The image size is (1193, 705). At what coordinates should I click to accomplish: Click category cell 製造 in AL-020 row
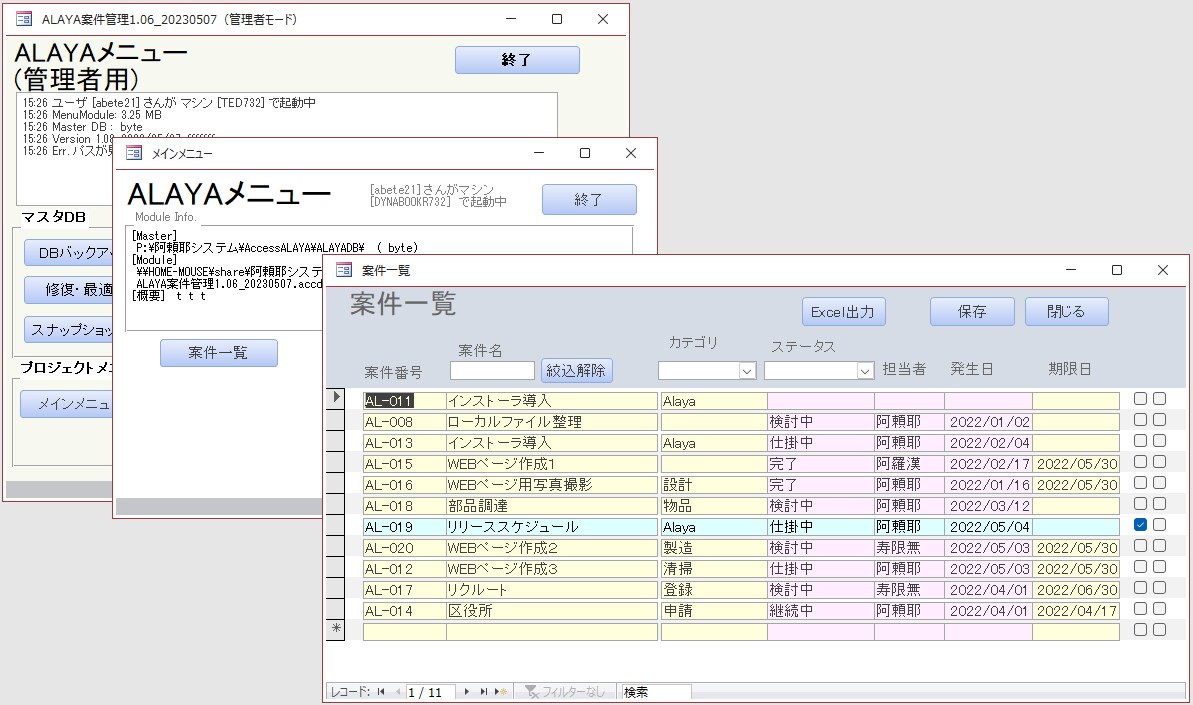click(713, 548)
